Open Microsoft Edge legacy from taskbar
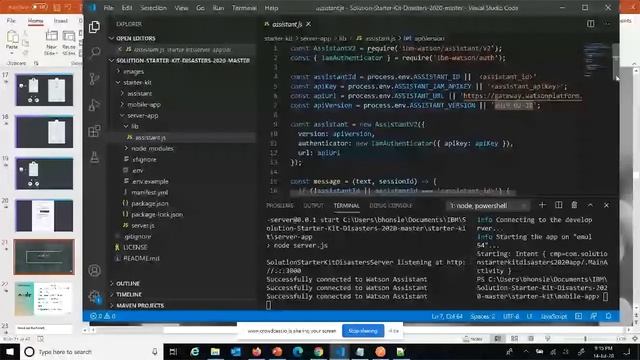 [x=195, y=351]
